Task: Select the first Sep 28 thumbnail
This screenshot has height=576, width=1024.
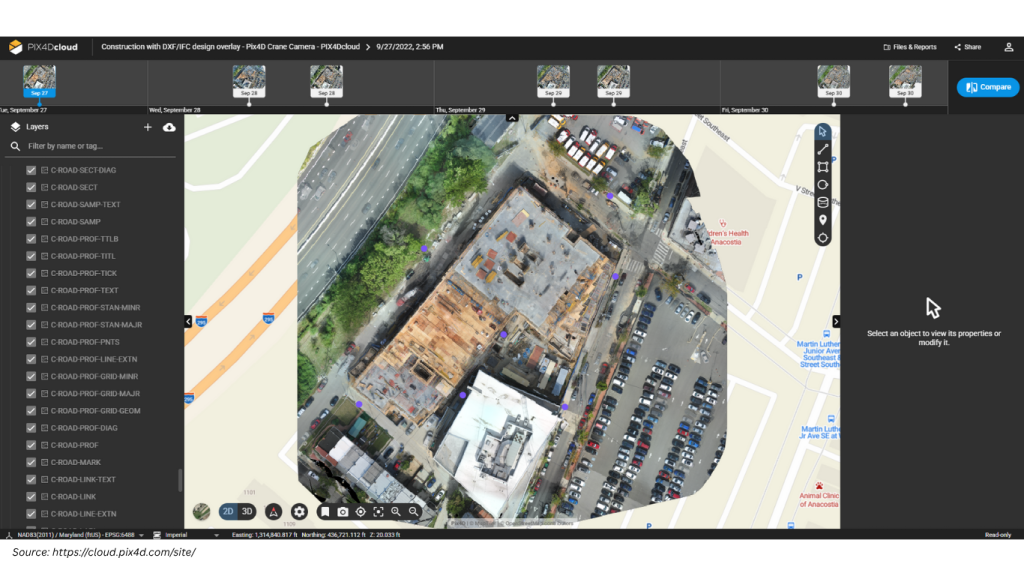Action: pos(249,81)
